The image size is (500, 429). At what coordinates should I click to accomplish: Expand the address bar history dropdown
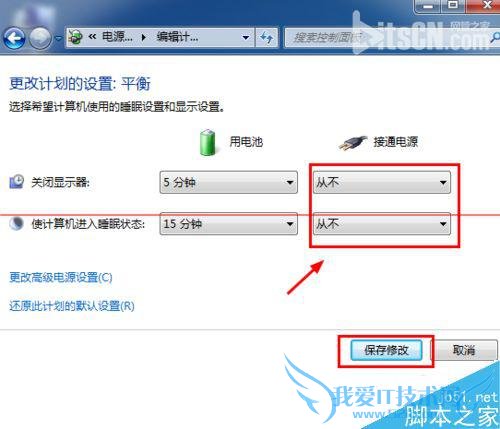coord(246,37)
